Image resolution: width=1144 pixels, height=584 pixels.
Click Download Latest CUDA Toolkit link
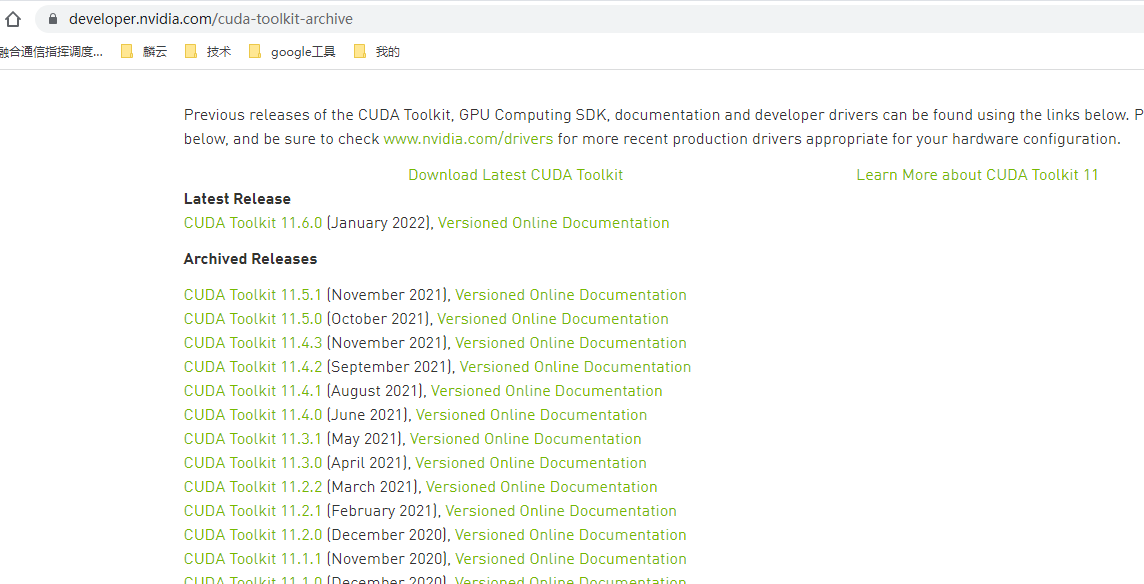pyautogui.click(x=515, y=174)
